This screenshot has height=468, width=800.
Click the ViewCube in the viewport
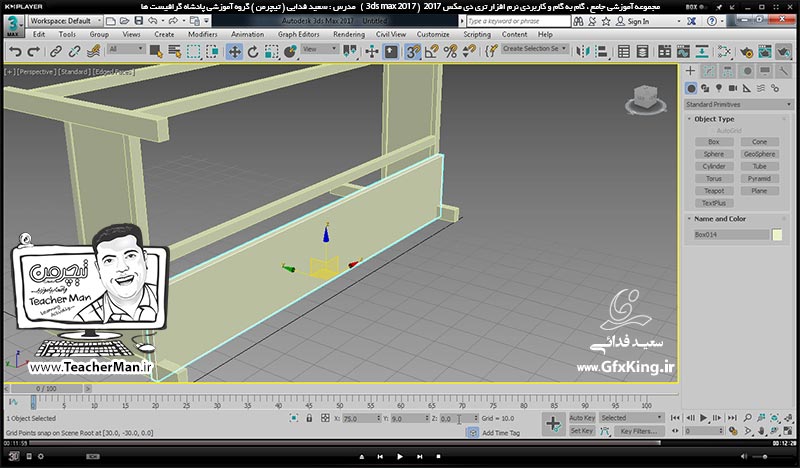tap(646, 99)
